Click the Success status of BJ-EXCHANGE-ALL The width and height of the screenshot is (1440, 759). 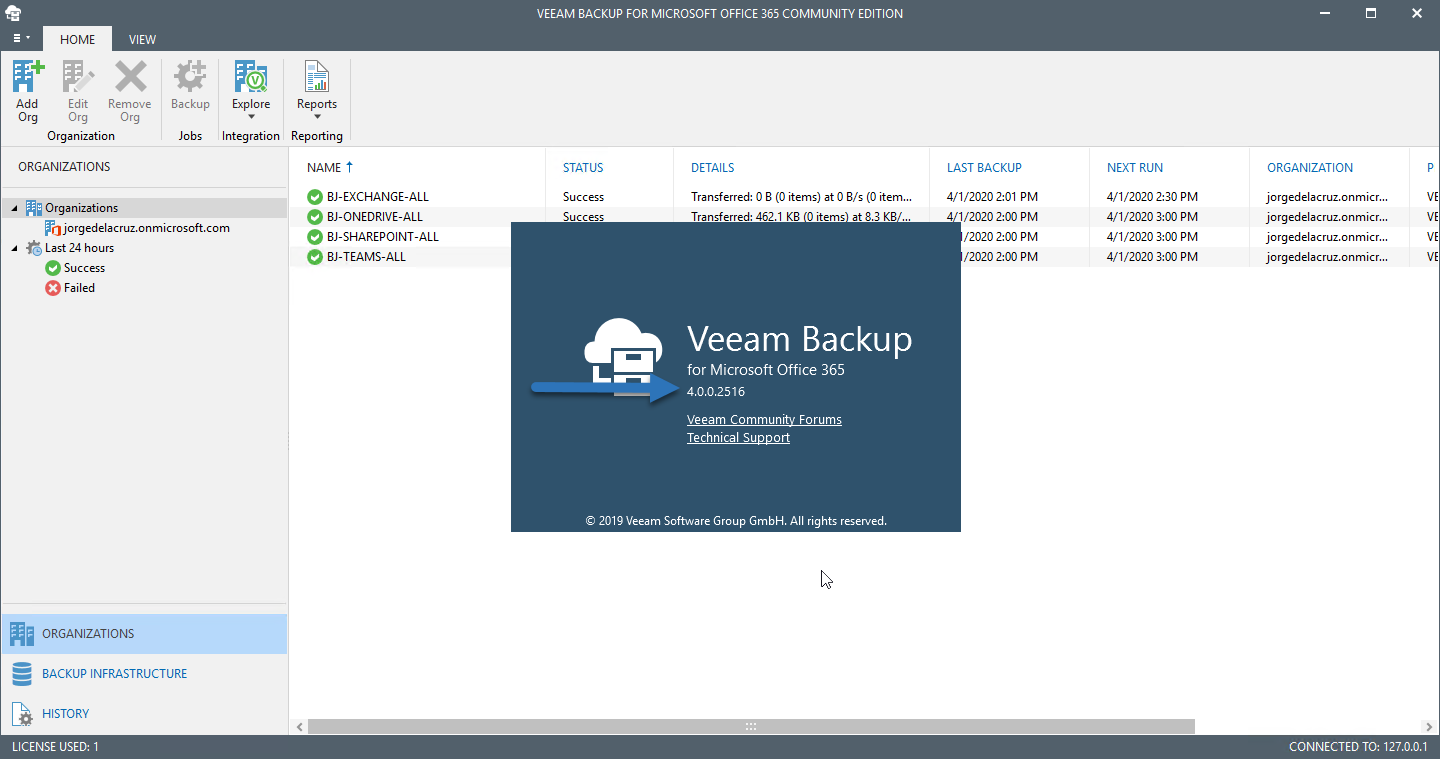[x=583, y=197]
